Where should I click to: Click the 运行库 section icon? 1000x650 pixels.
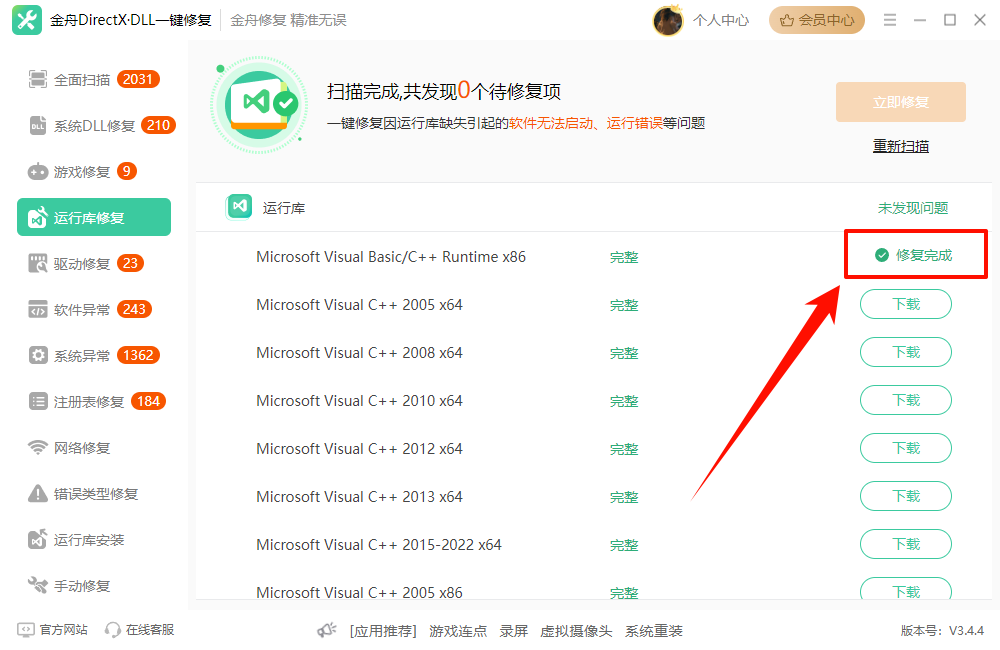(x=240, y=206)
